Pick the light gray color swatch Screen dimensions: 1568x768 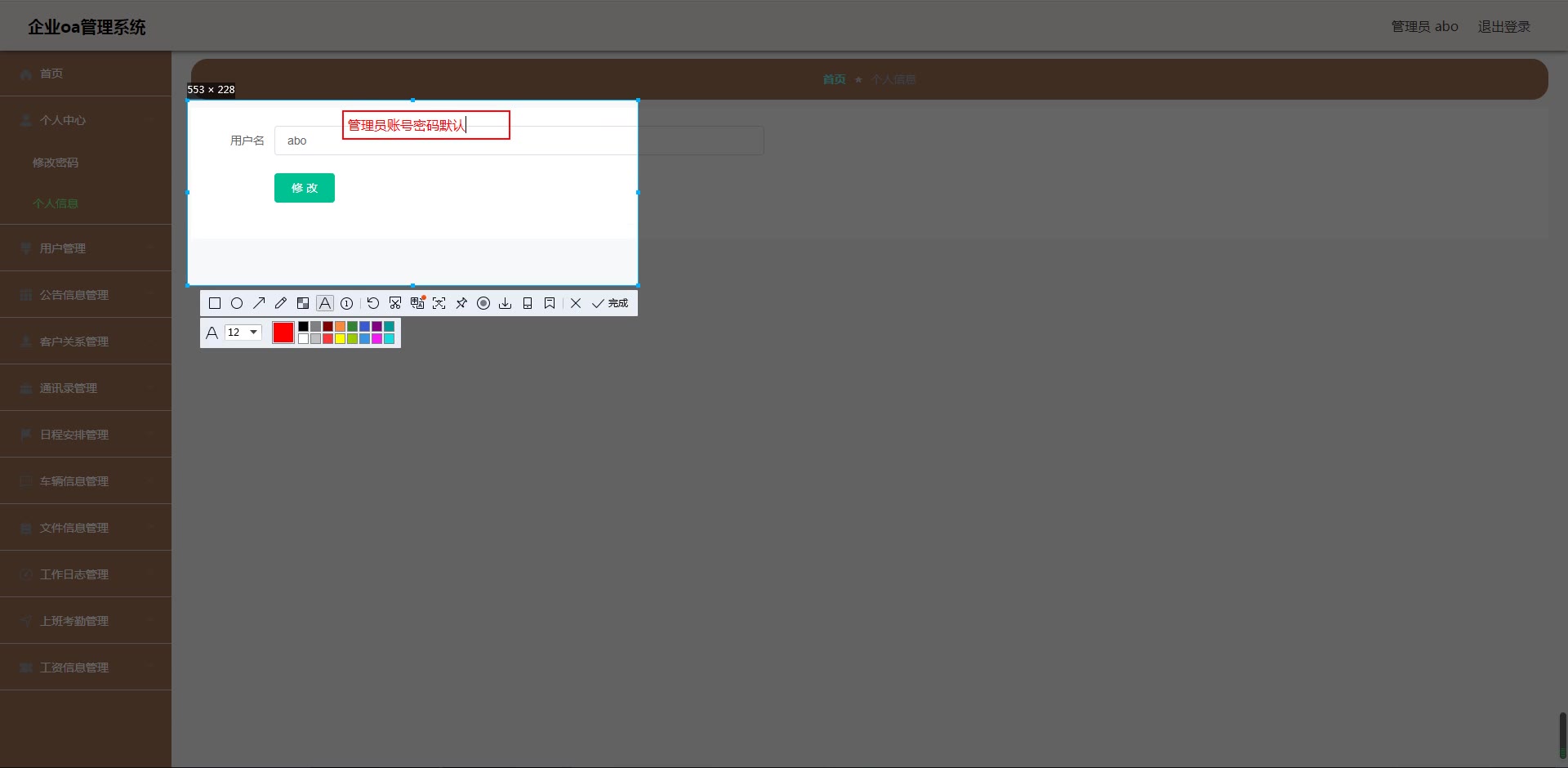[316, 339]
